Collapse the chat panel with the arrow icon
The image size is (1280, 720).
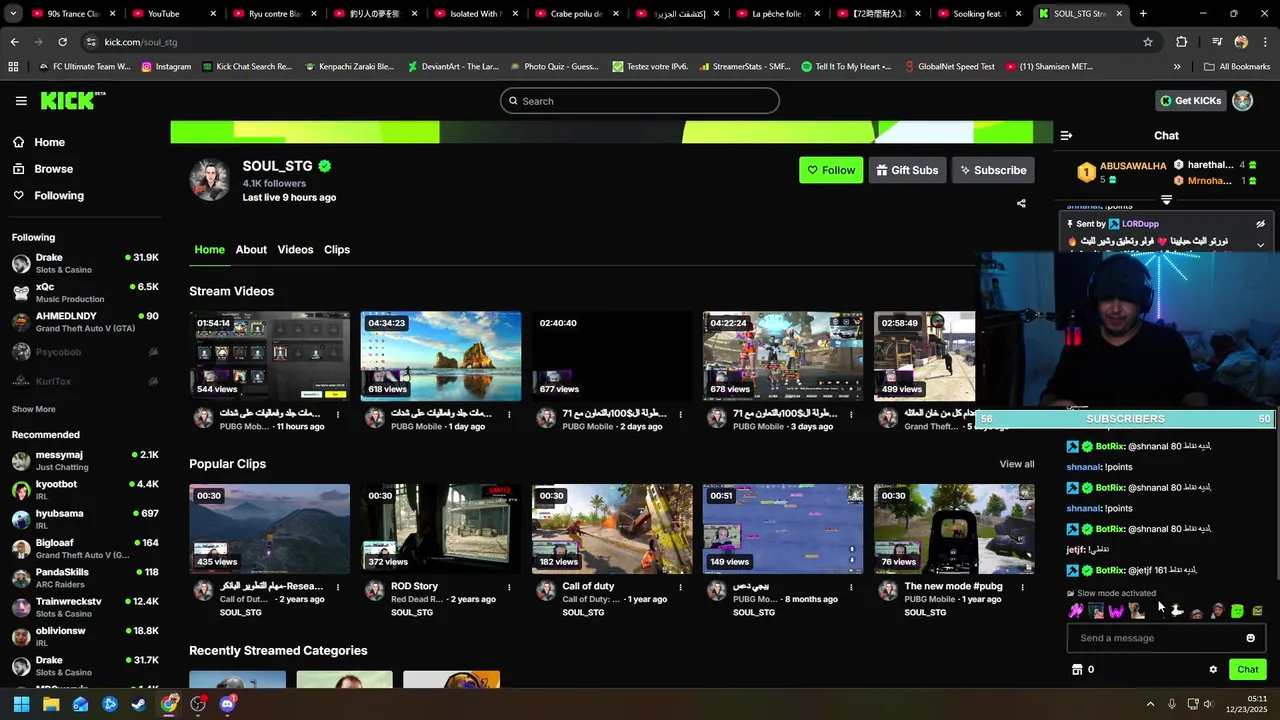1066,135
